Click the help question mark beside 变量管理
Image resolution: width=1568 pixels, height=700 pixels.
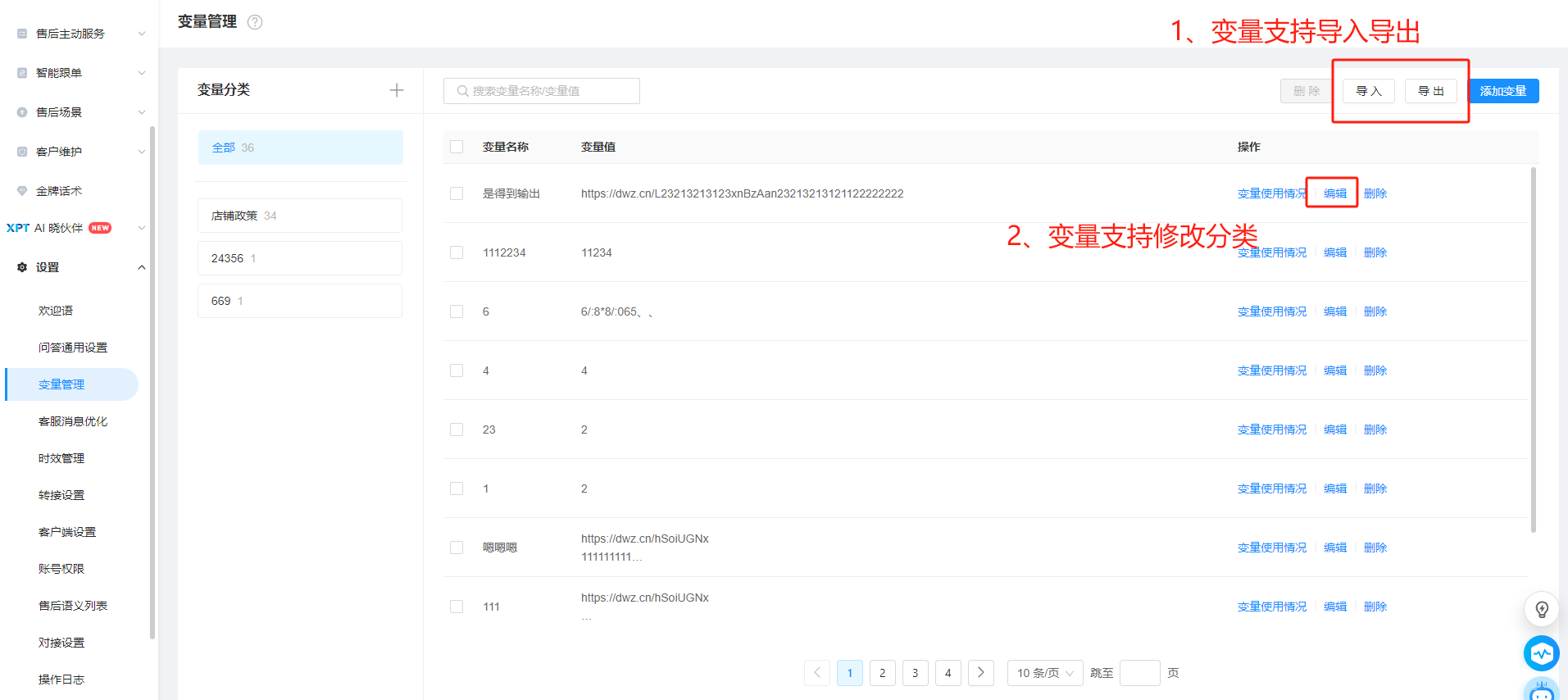255,22
